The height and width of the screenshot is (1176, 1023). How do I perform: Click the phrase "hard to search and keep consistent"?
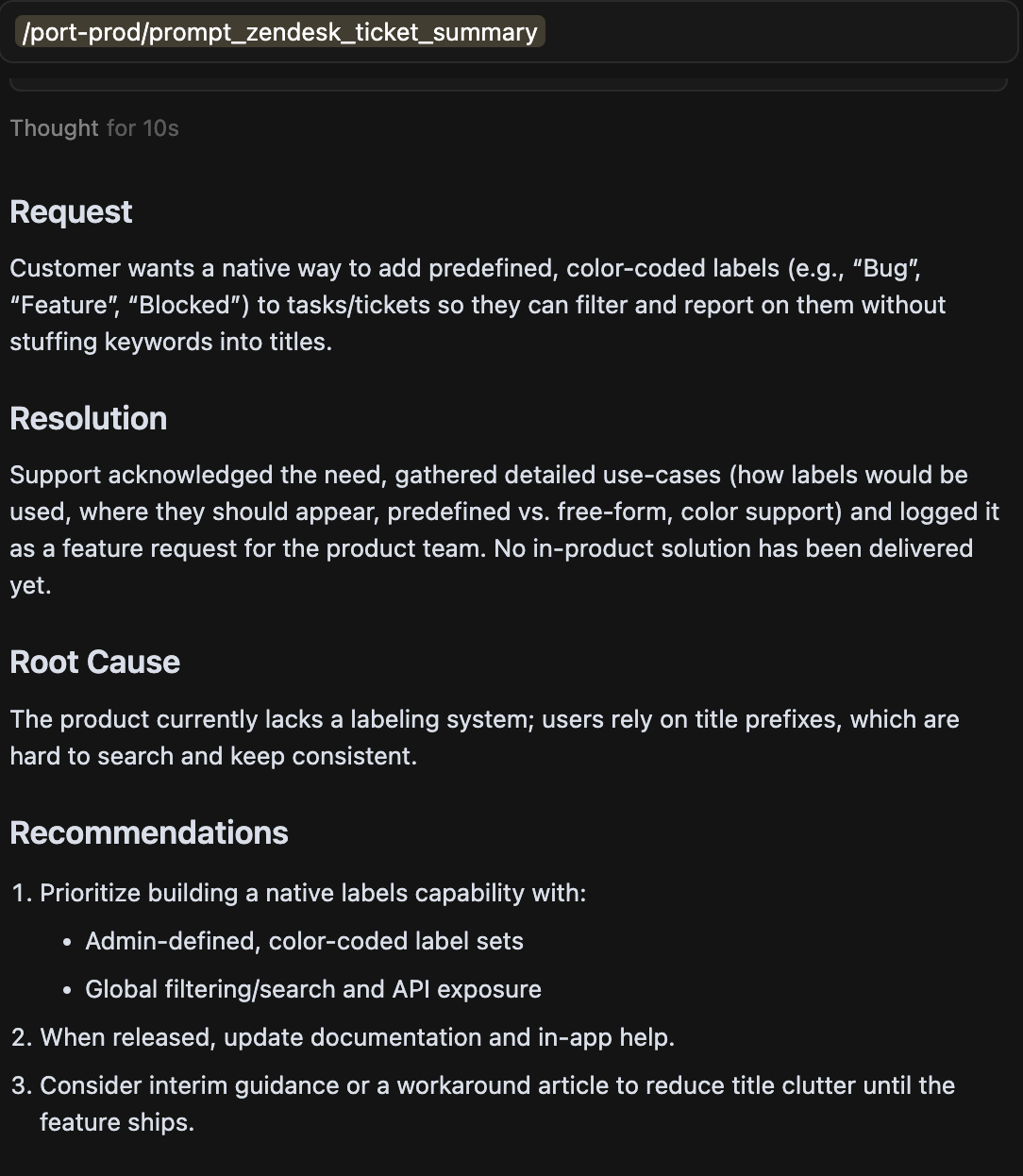(x=213, y=756)
